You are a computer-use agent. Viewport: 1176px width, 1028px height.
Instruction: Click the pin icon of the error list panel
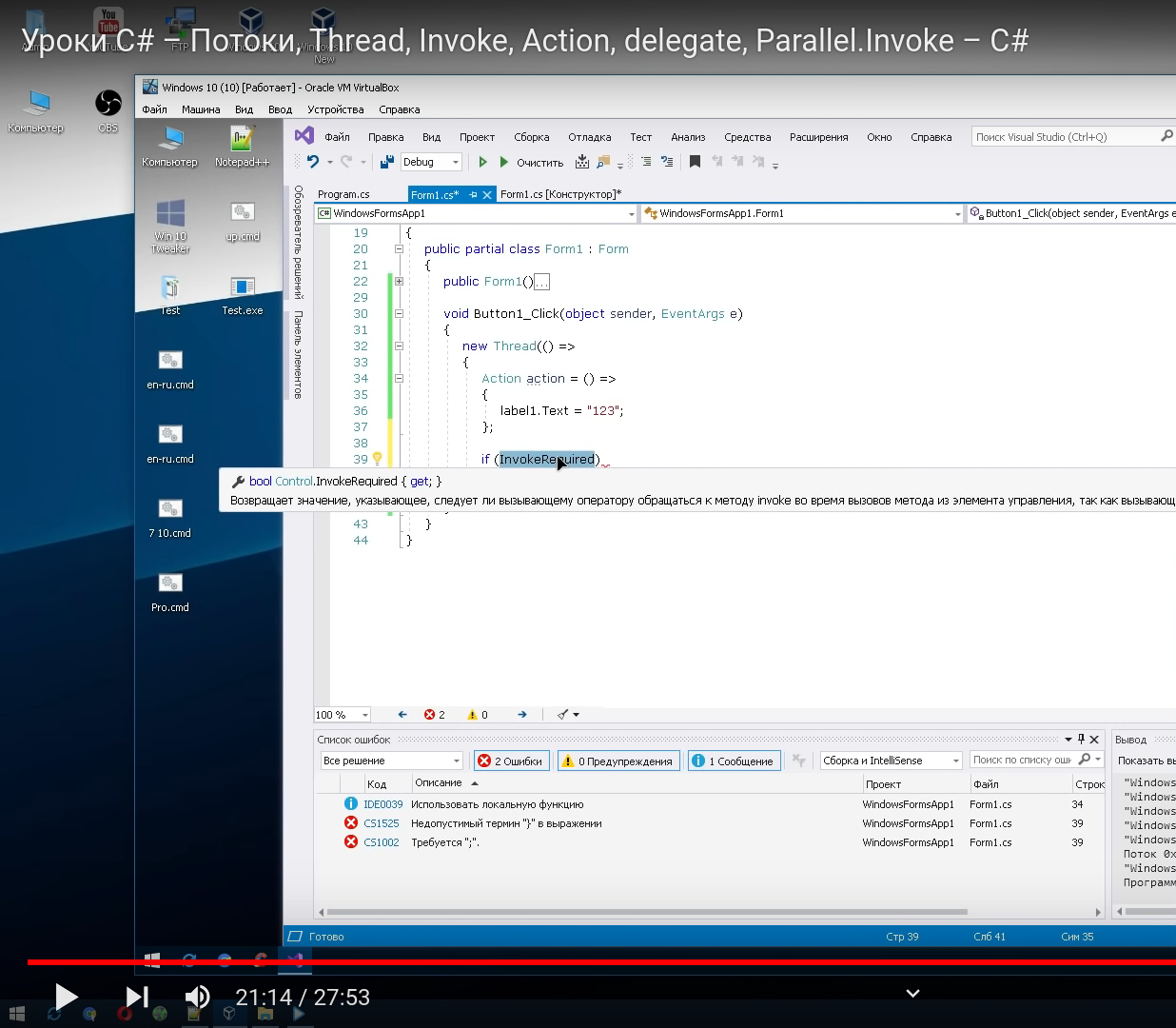pyautogui.click(x=1081, y=739)
